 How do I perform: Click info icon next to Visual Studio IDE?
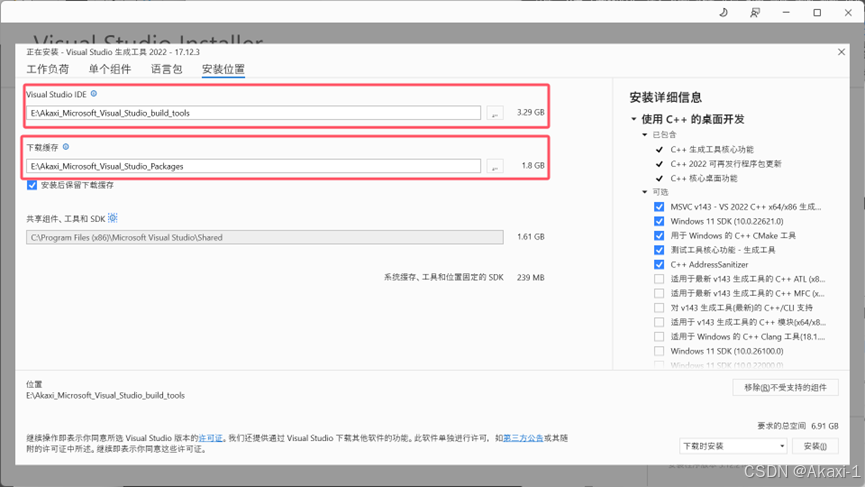(x=94, y=94)
